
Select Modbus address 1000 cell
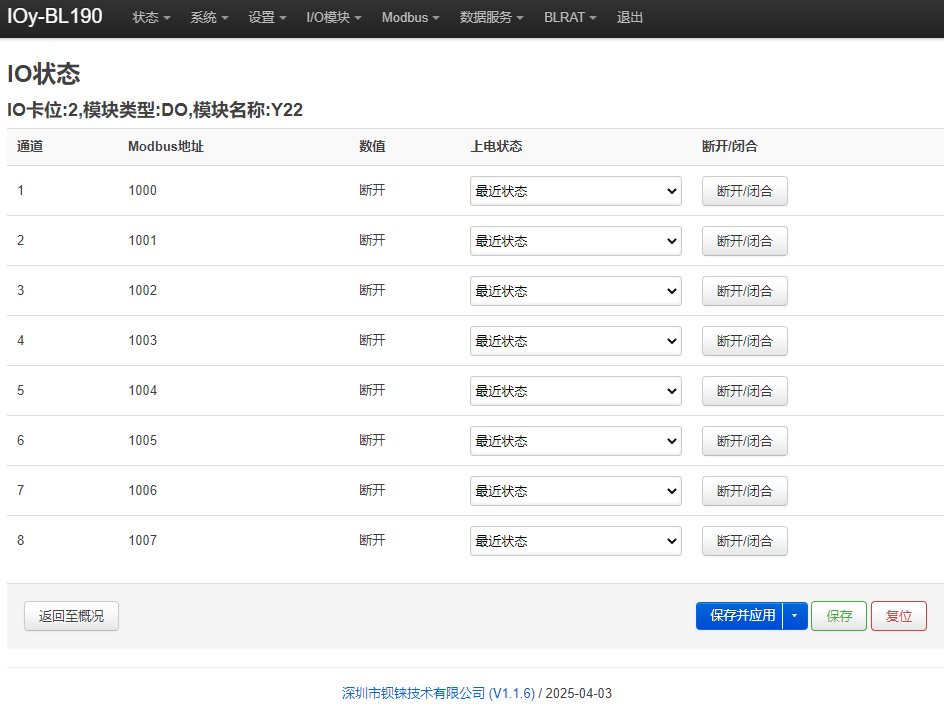click(143, 190)
